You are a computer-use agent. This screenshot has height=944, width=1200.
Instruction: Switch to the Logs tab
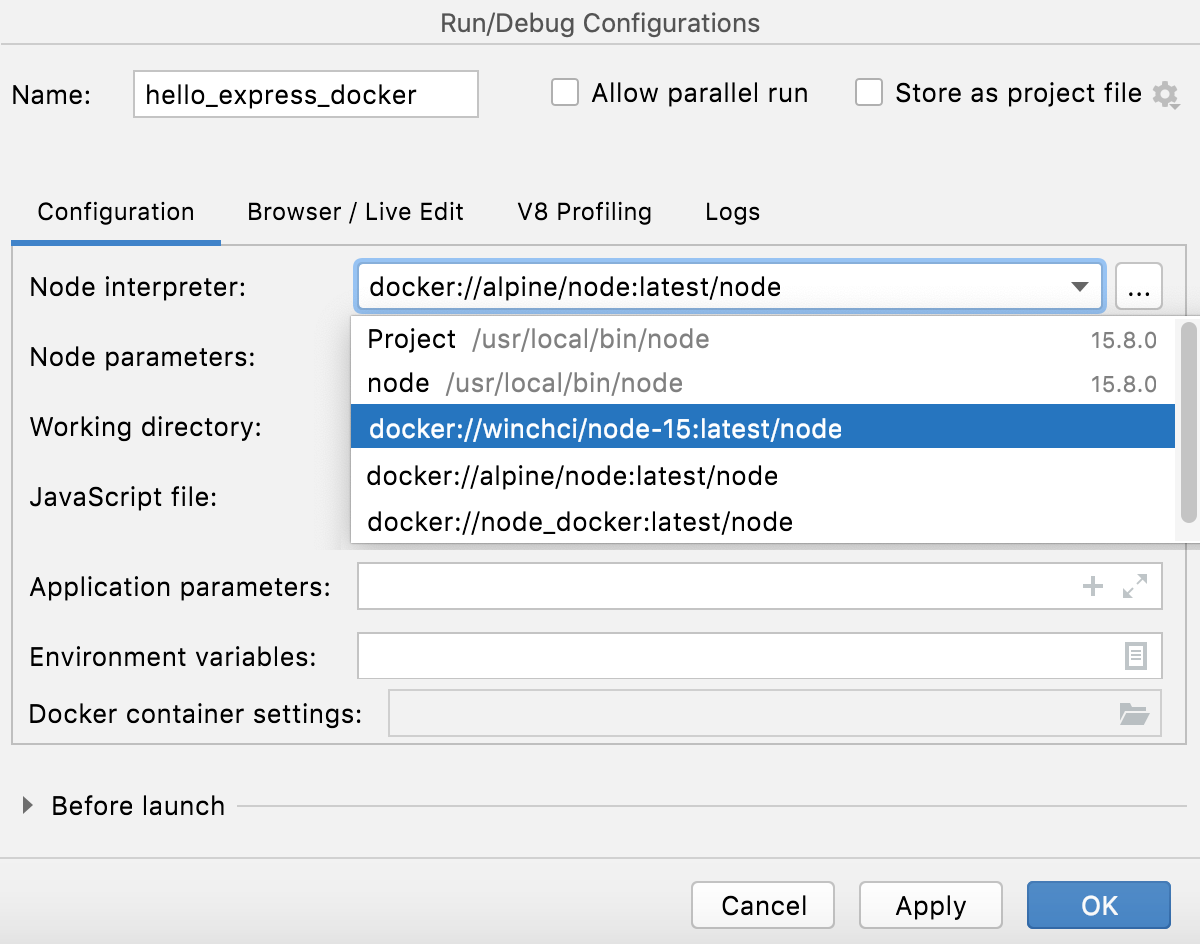point(731,211)
